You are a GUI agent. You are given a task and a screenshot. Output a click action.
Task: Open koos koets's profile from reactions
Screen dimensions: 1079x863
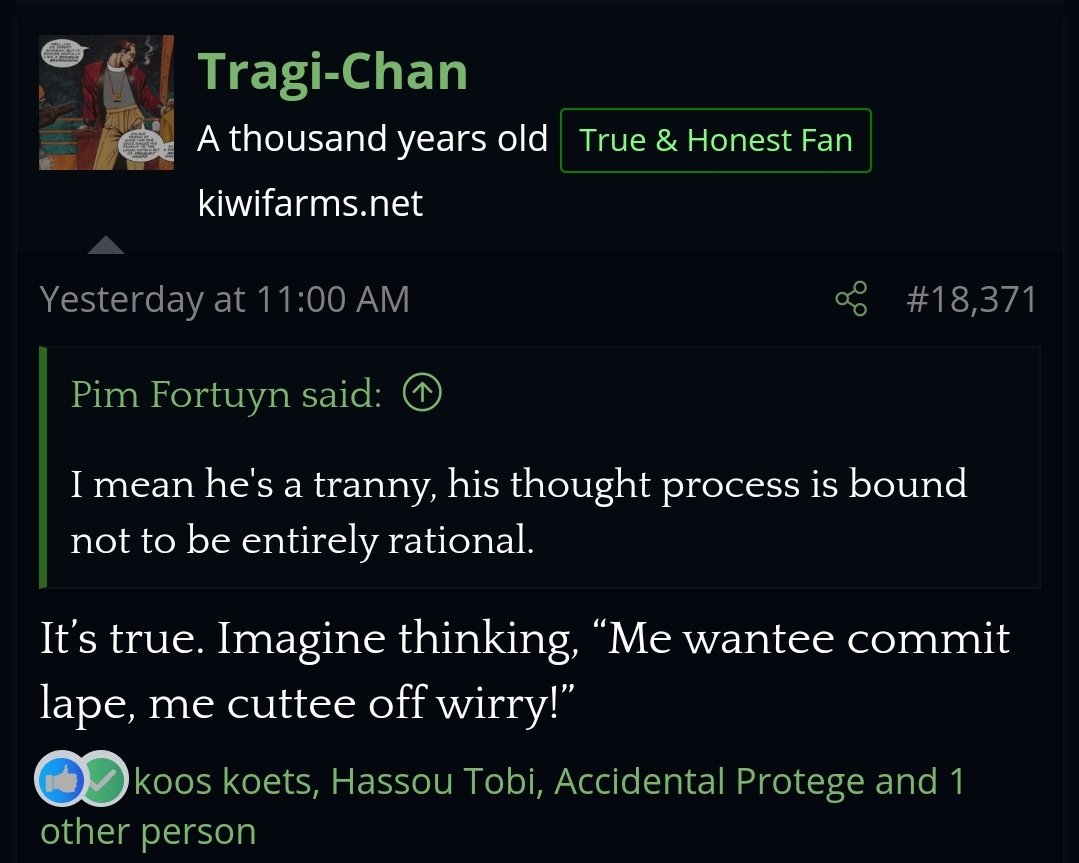pyautogui.click(x=223, y=782)
